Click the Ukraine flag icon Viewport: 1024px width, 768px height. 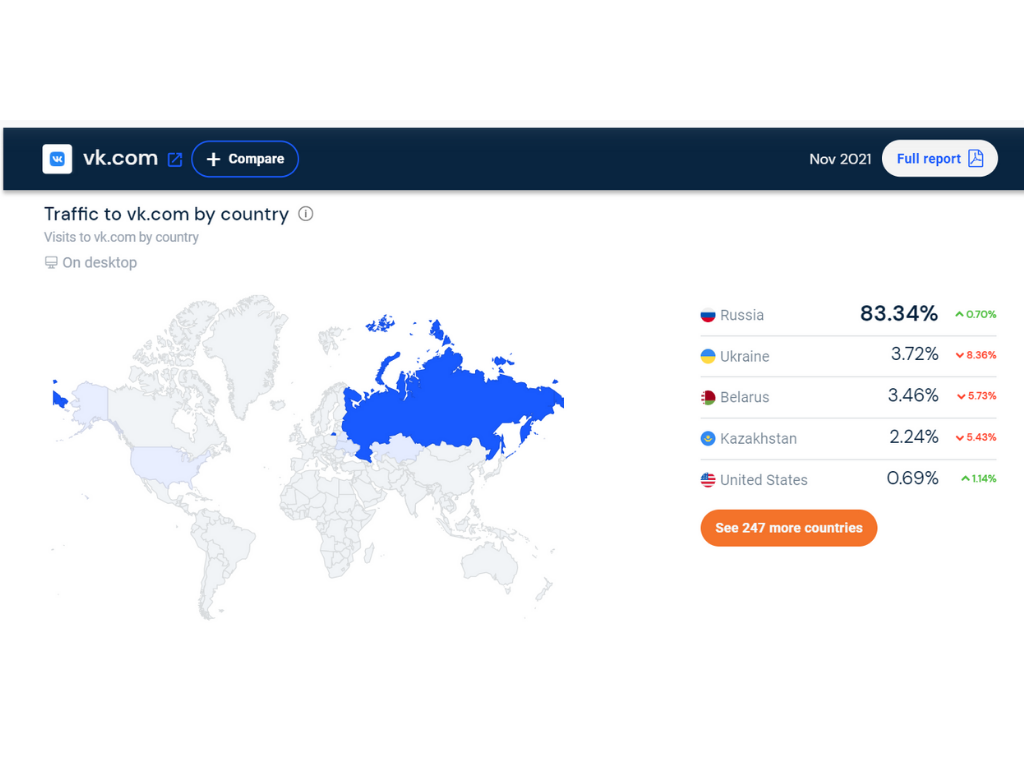tap(708, 356)
